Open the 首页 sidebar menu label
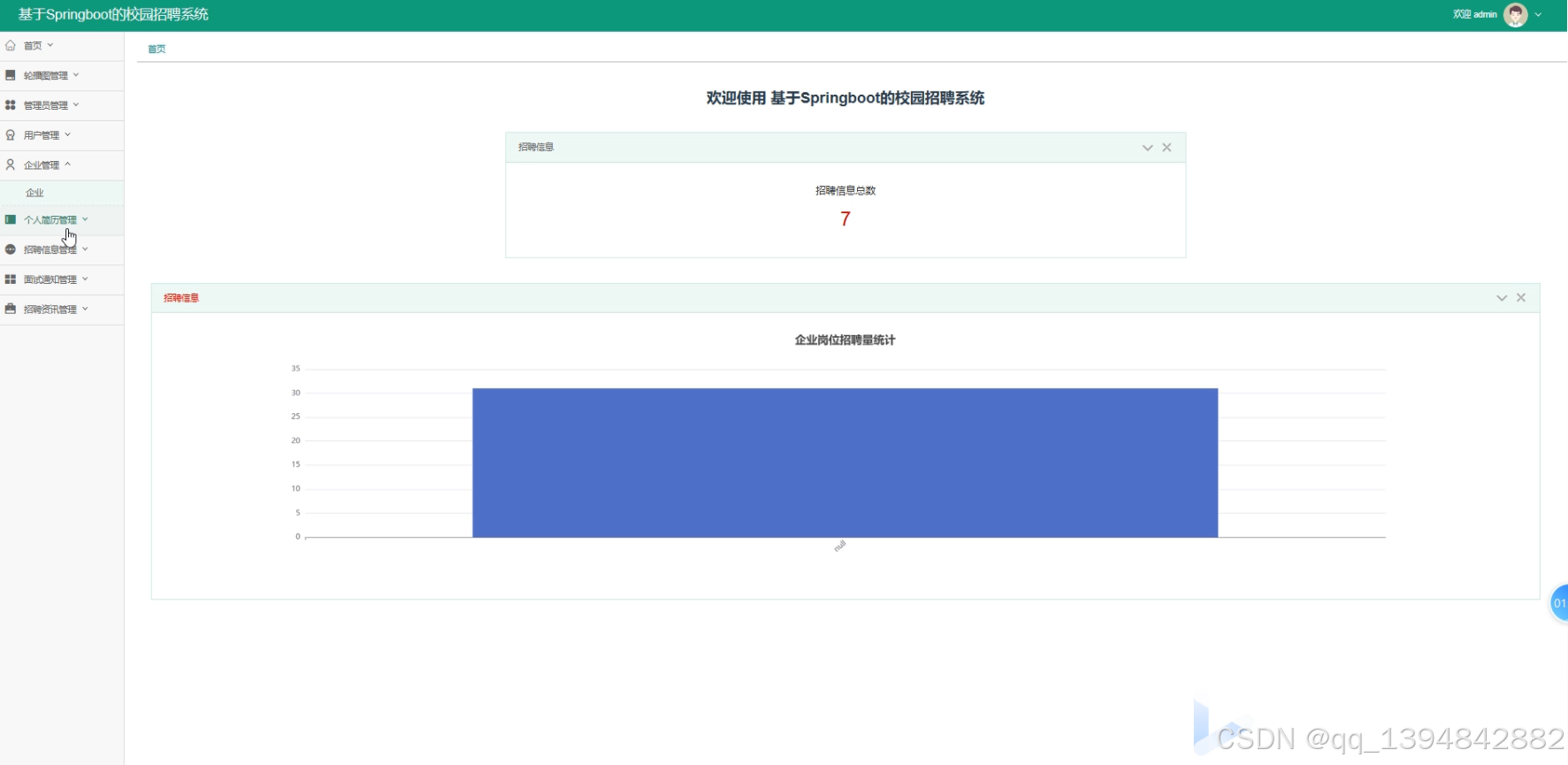 [33, 46]
